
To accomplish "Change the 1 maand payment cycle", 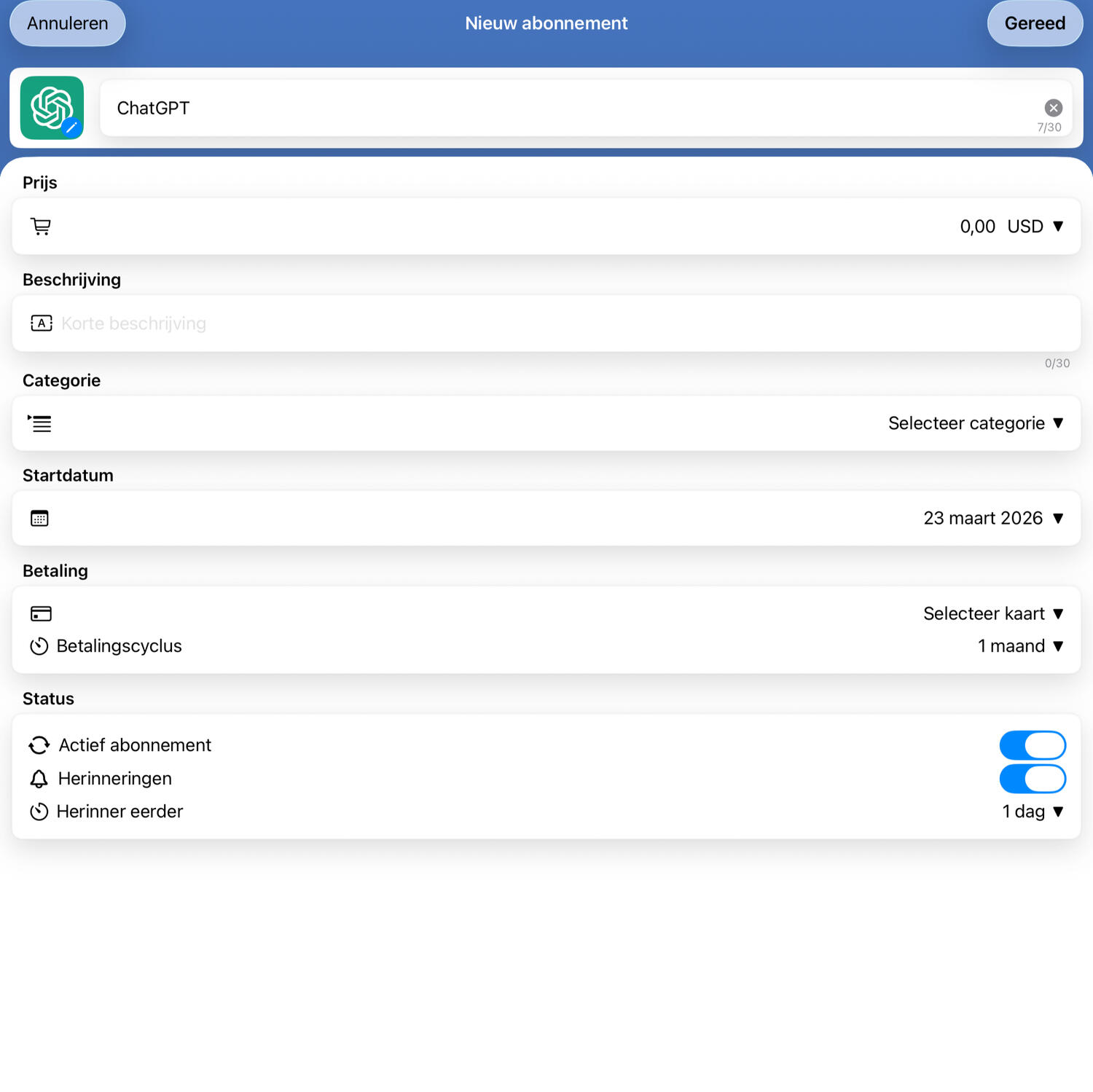I will click(x=1020, y=646).
